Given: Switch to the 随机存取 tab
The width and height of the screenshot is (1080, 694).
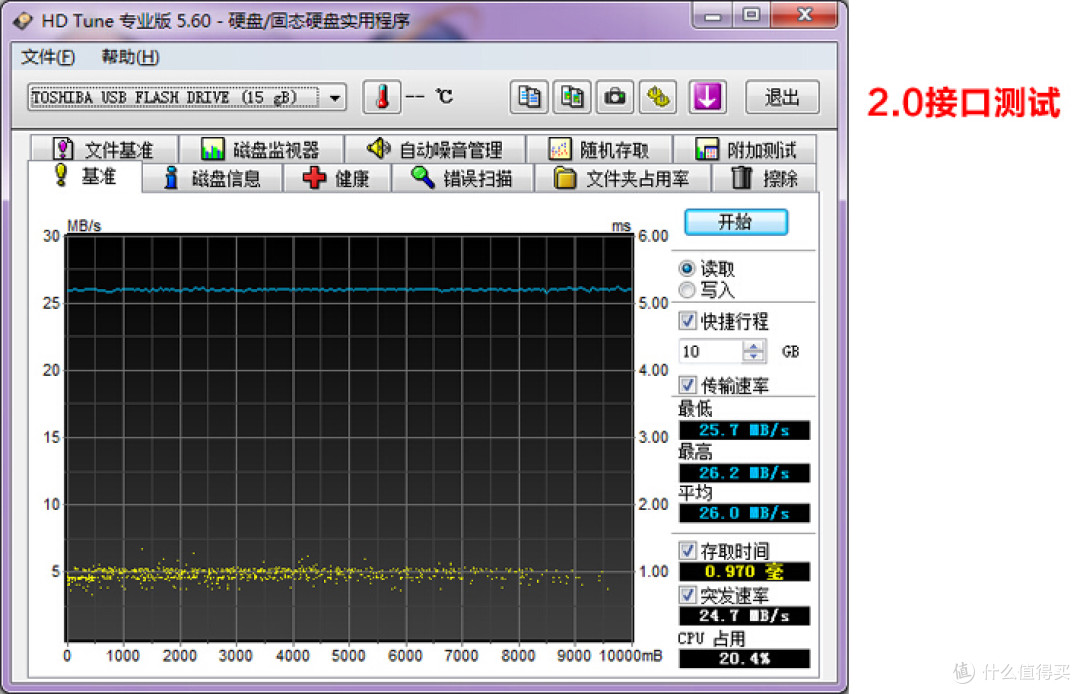Looking at the screenshot, I should point(599,149).
